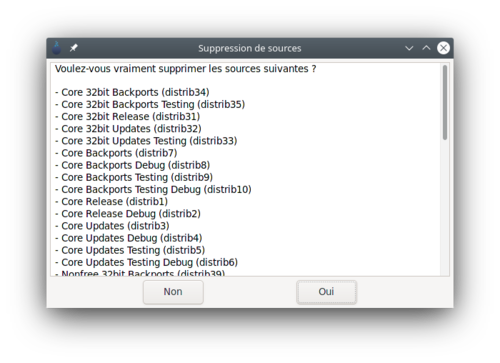
Task: Toggle the pin on all desktops icon
Action: [73, 48]
